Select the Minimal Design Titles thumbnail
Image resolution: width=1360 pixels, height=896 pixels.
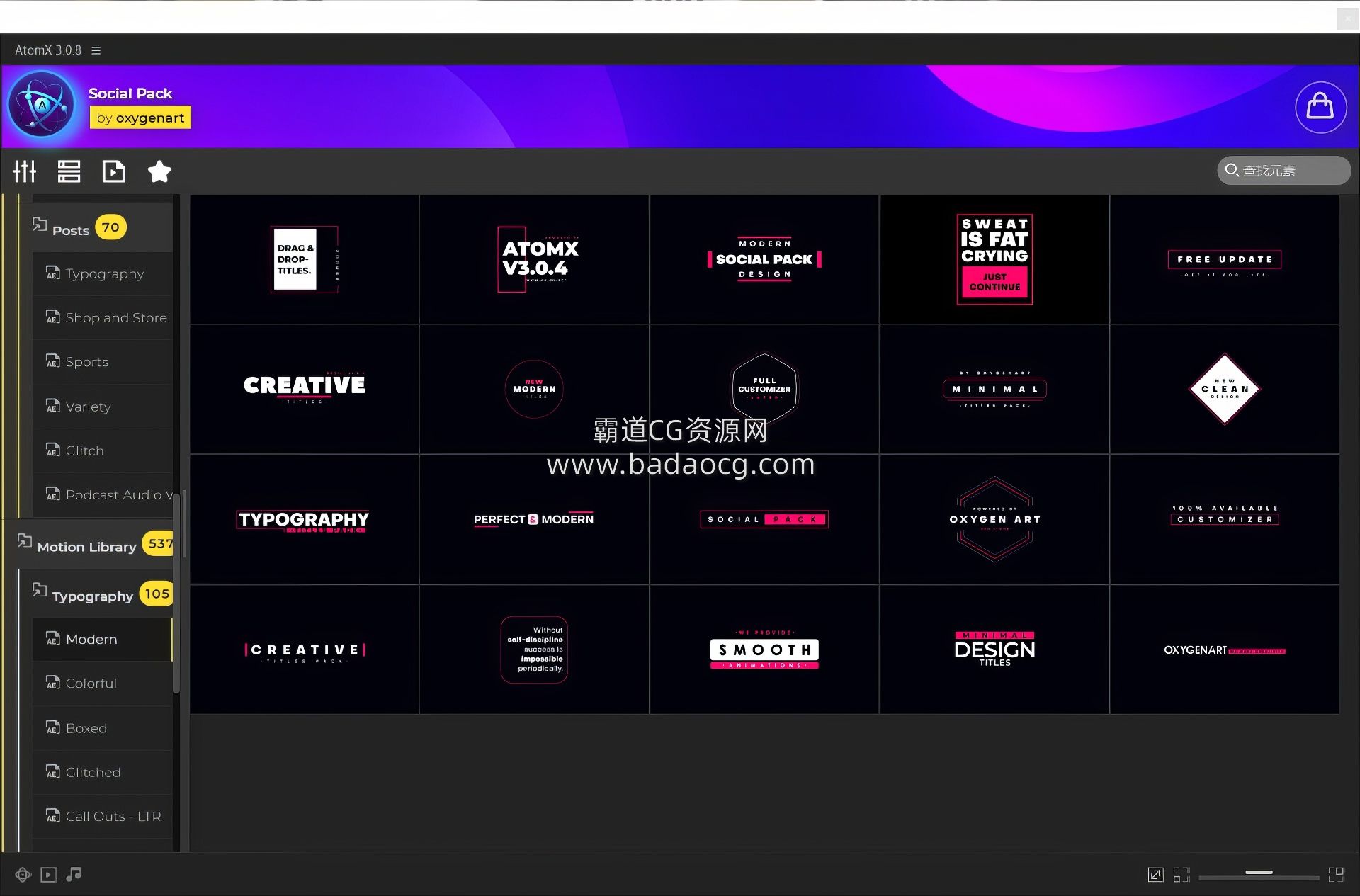click(x=994, y=650)
